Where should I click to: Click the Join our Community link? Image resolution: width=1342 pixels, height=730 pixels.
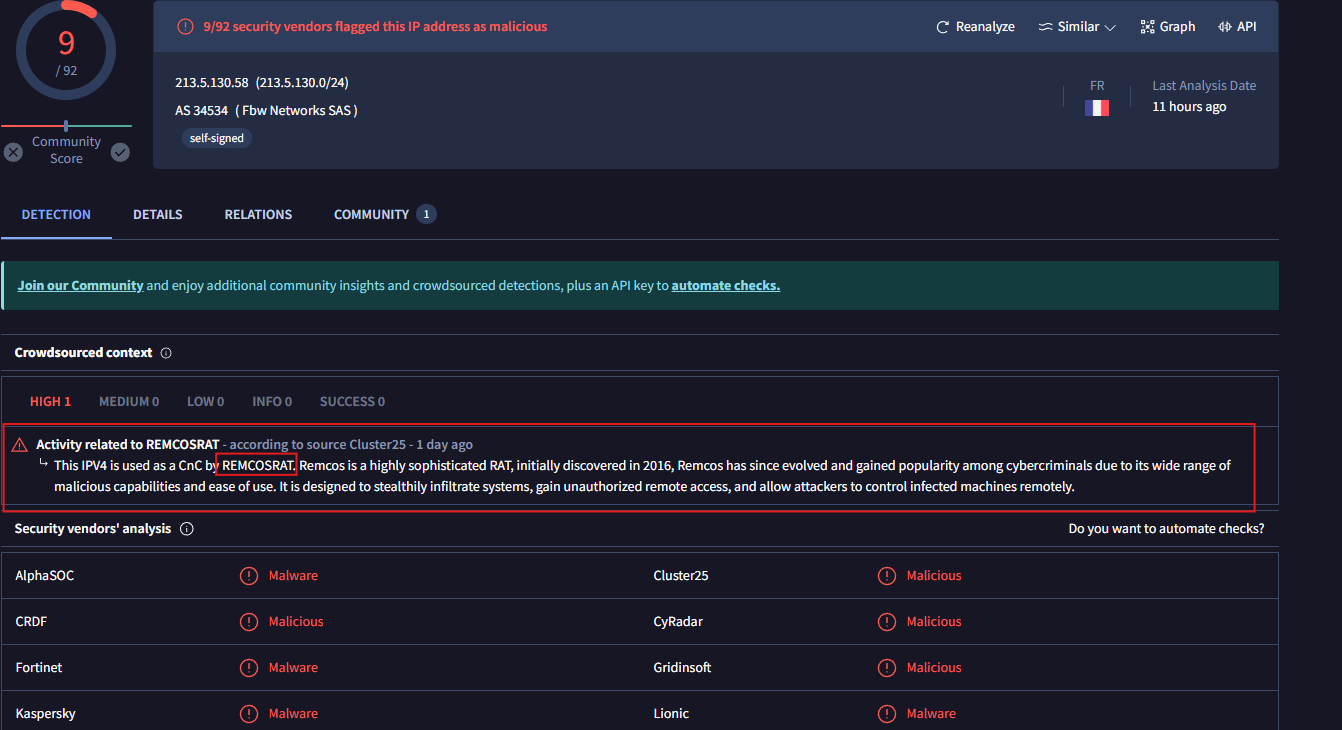[x=80, y=285]
